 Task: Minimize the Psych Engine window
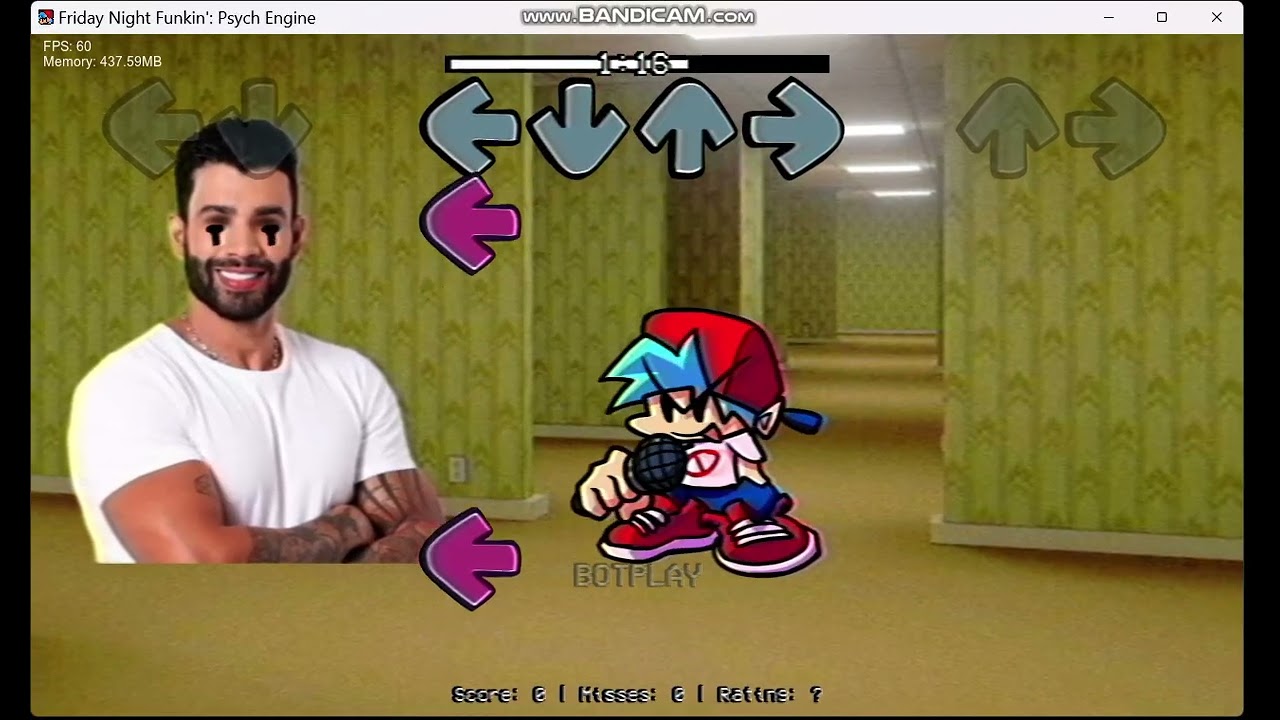coord(1109,17)
